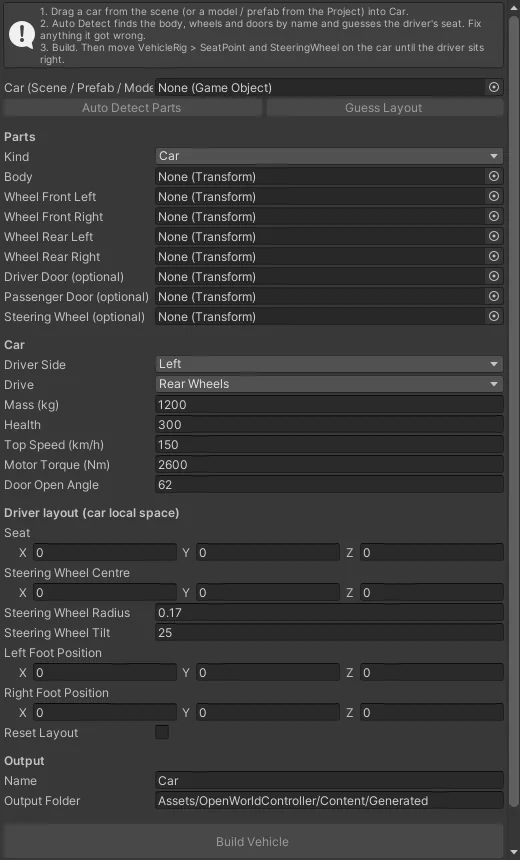This screenshot has height=860, width=520.
Task: Click the Left Foot Position Z field
Action: click(x=432, y=672)
